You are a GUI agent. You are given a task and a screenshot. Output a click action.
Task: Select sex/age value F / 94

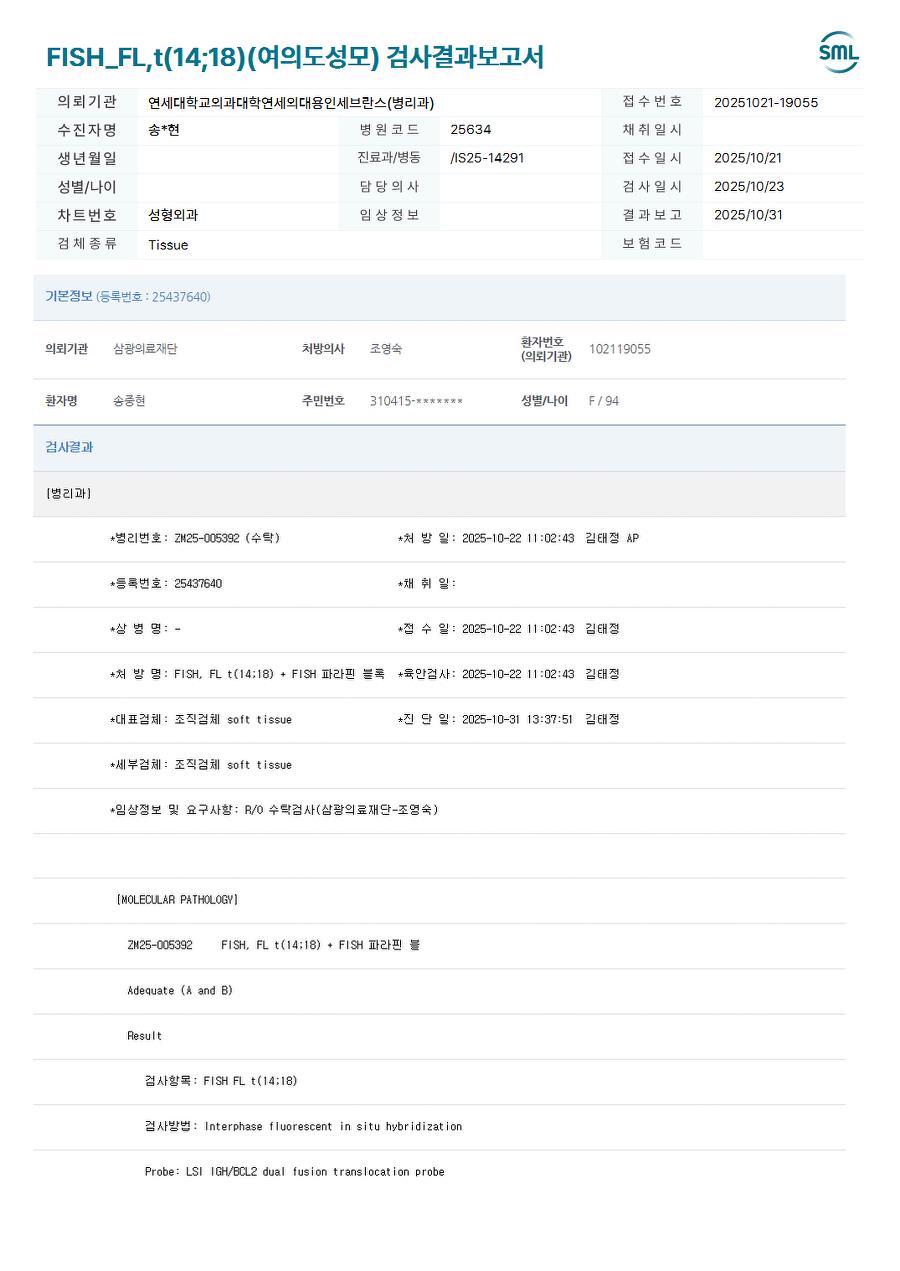click(604, 401)
